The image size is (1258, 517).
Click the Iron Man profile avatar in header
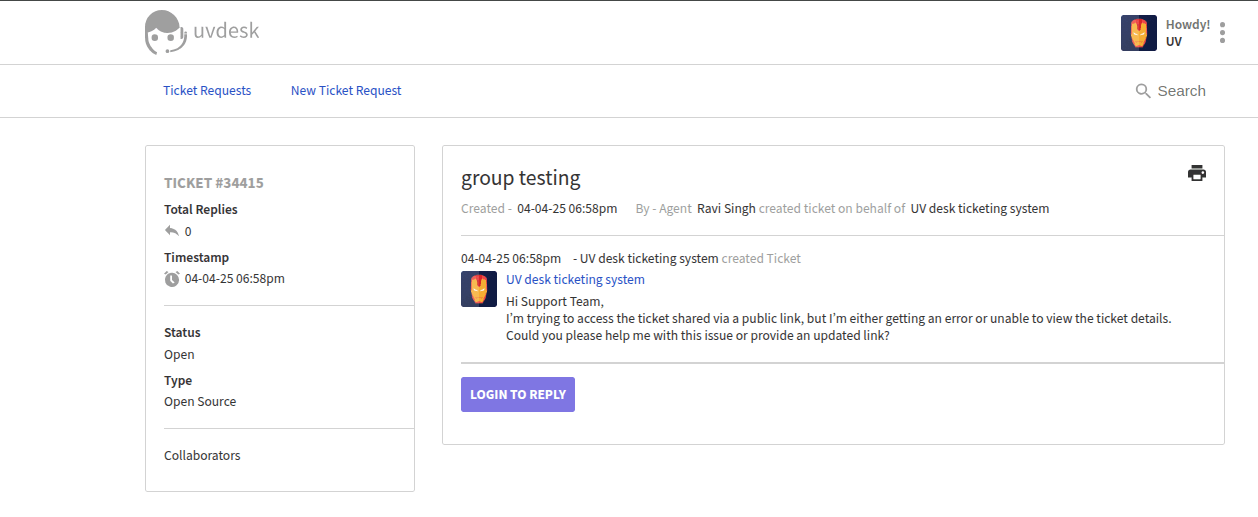pyautogui.click(x=1139, y=33)
